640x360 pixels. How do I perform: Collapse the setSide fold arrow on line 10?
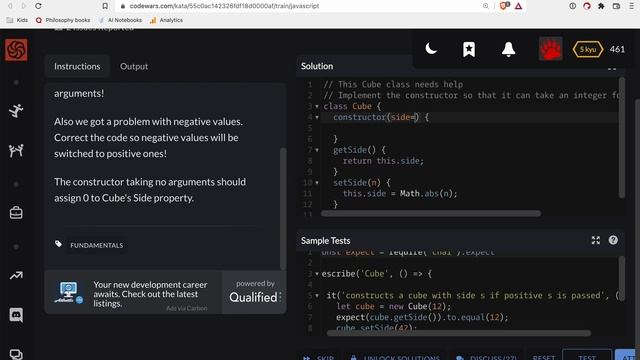pos(317,182)
